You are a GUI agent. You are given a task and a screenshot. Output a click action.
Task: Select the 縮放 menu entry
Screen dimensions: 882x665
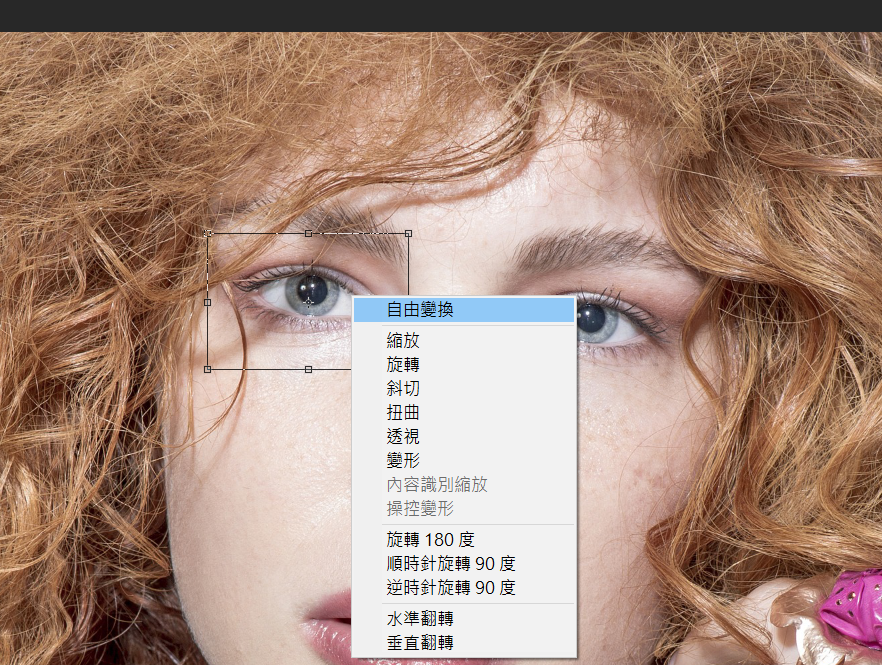coord(464,340)
